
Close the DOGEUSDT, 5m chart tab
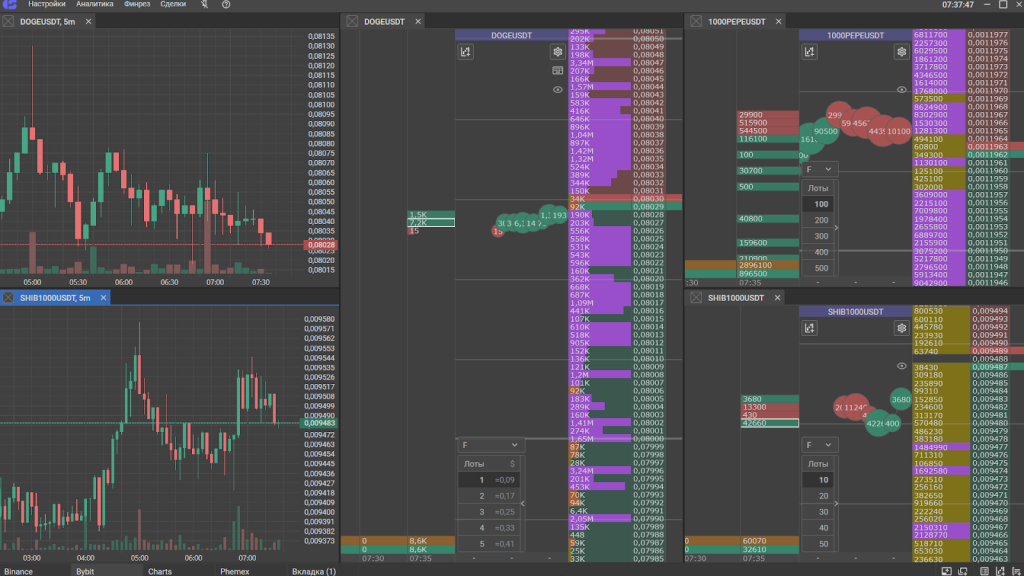[x=89, y=21]
